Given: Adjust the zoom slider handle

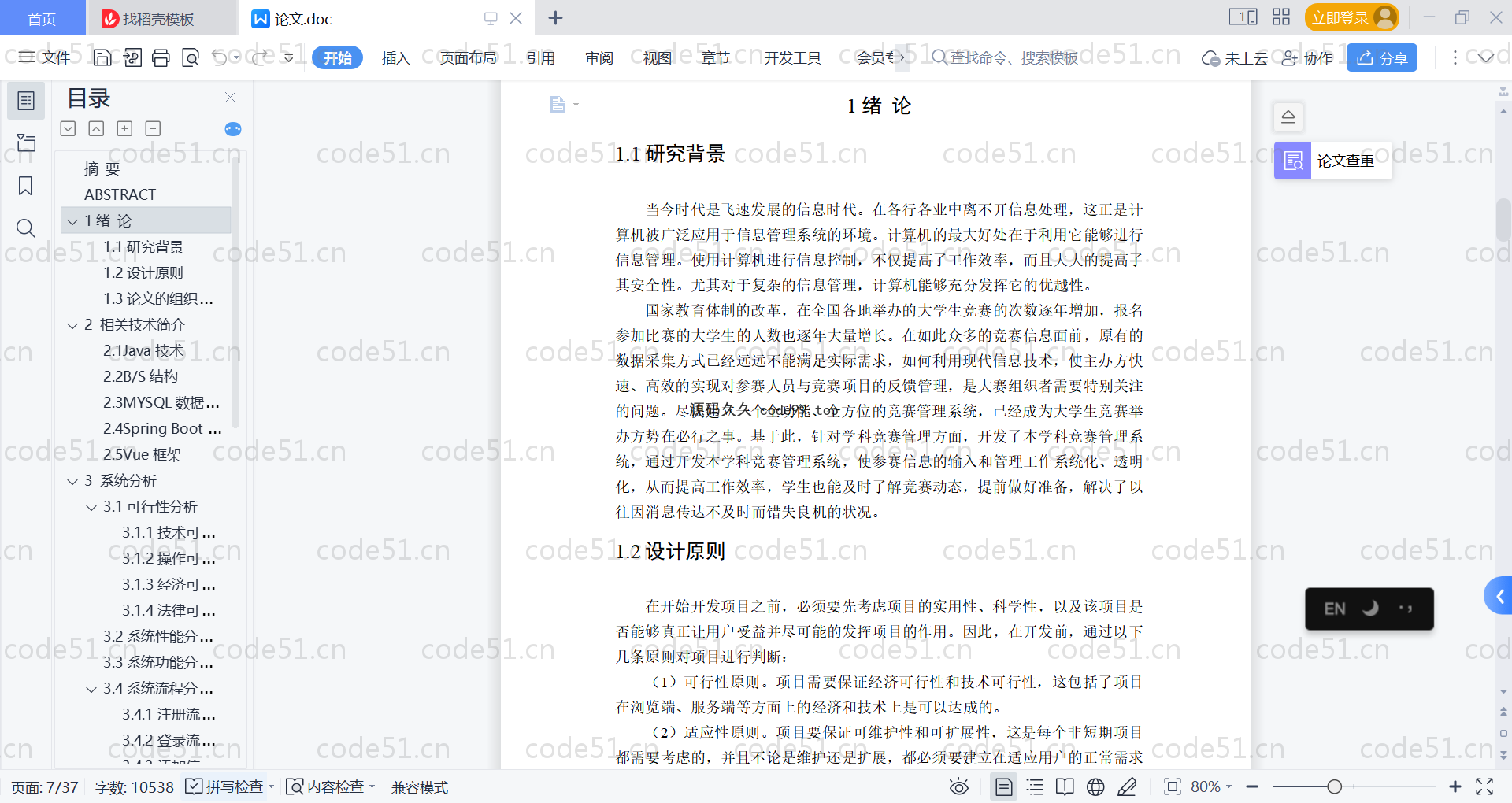Looking at the screenshot, I should [x=1334, y=786].
